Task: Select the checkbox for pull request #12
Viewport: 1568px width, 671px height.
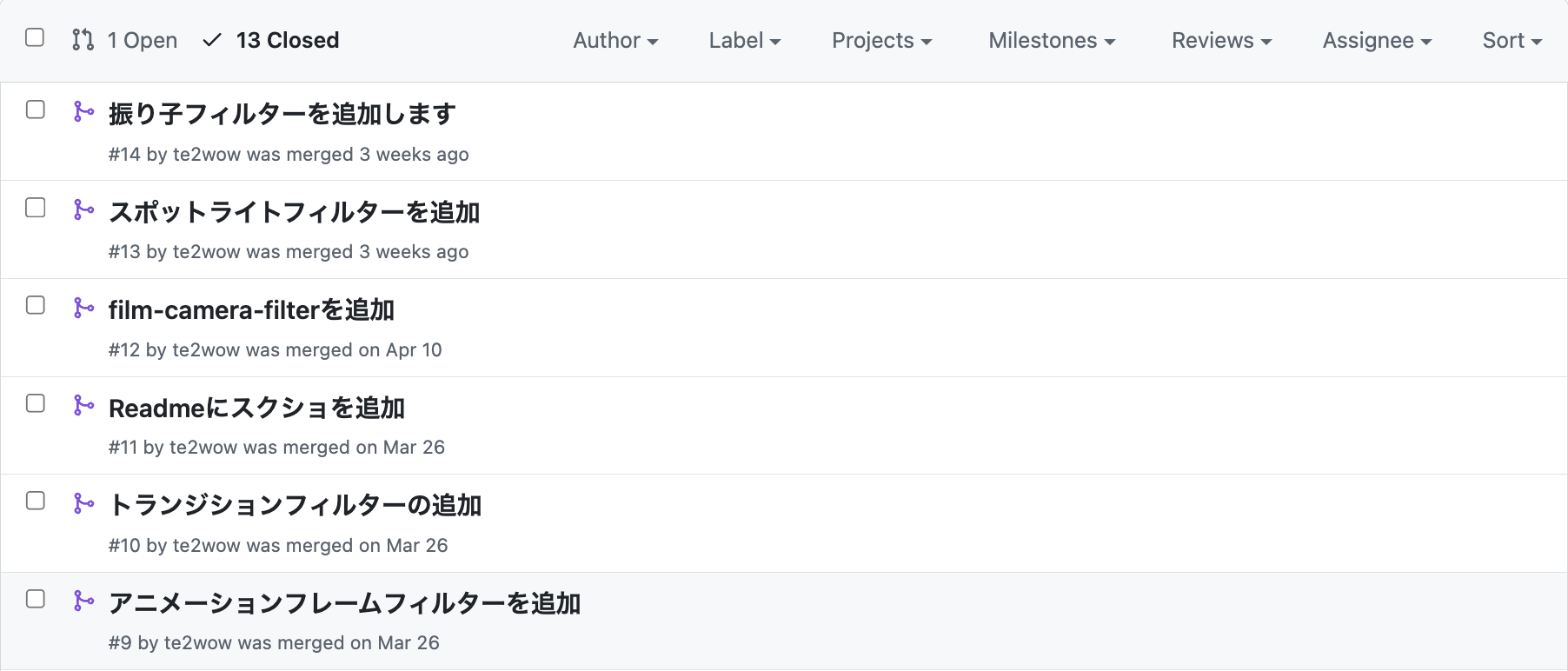Action: 36,305
